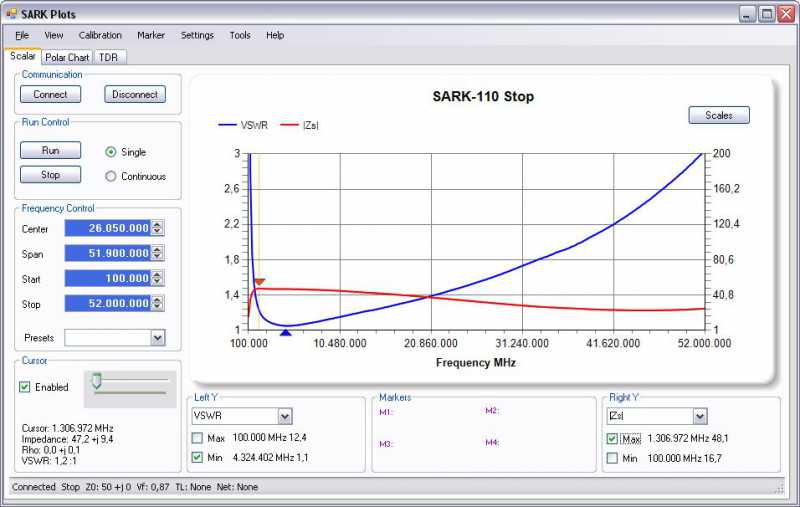Select the Single run mode radio button
The width and height of the screenshot is (800, 507).
[x=111, y=152]
